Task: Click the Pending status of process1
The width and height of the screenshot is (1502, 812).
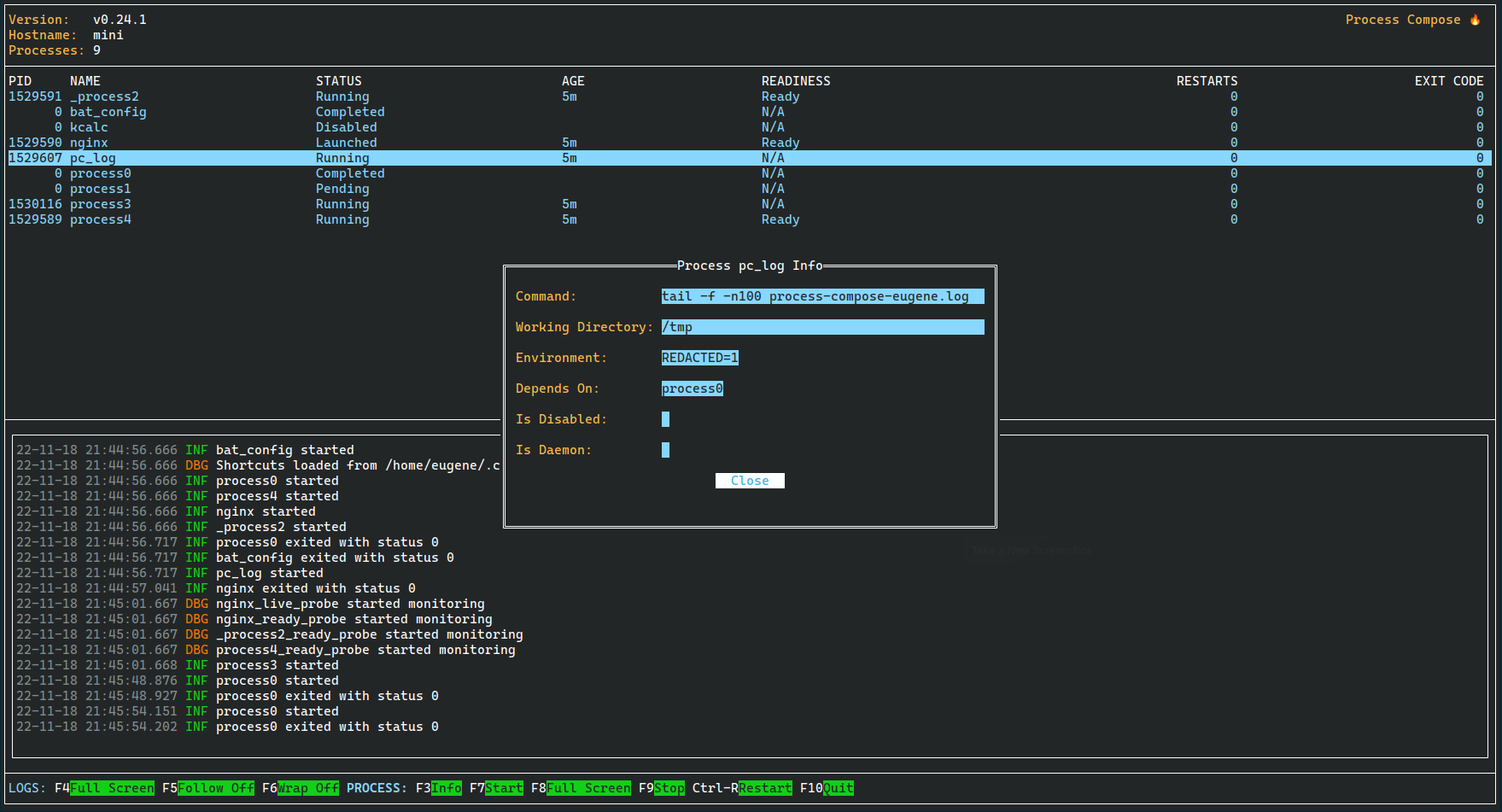Action: click(342, 189)
